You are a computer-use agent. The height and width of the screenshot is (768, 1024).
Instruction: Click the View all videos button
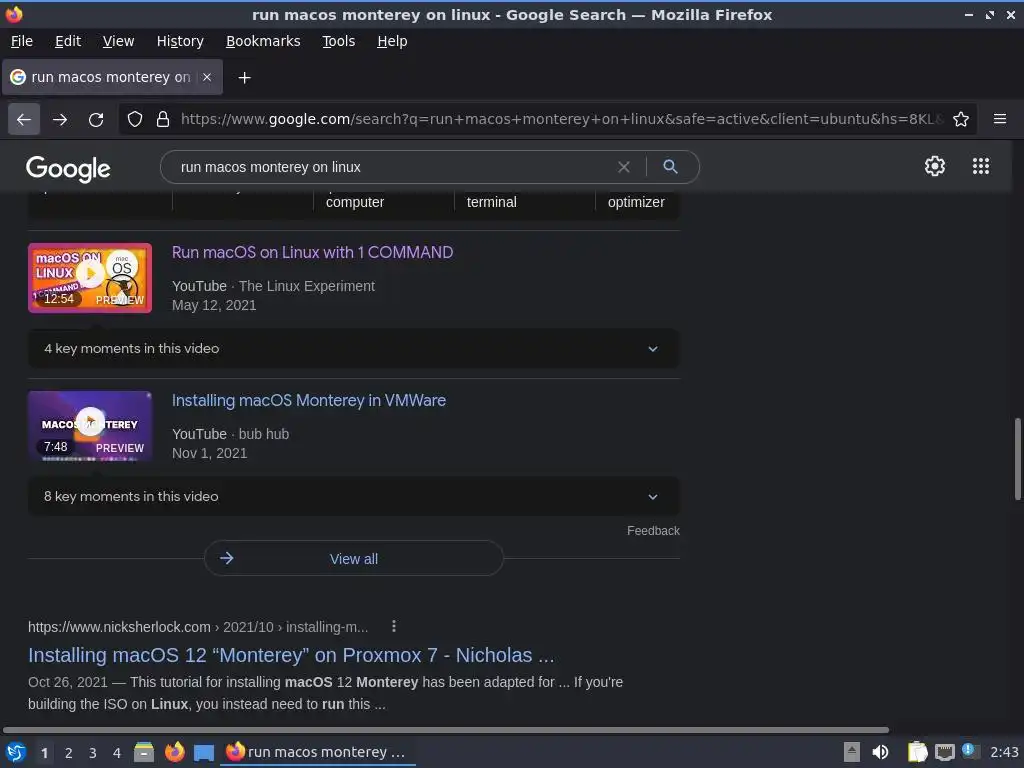click(x=354, y=558)
